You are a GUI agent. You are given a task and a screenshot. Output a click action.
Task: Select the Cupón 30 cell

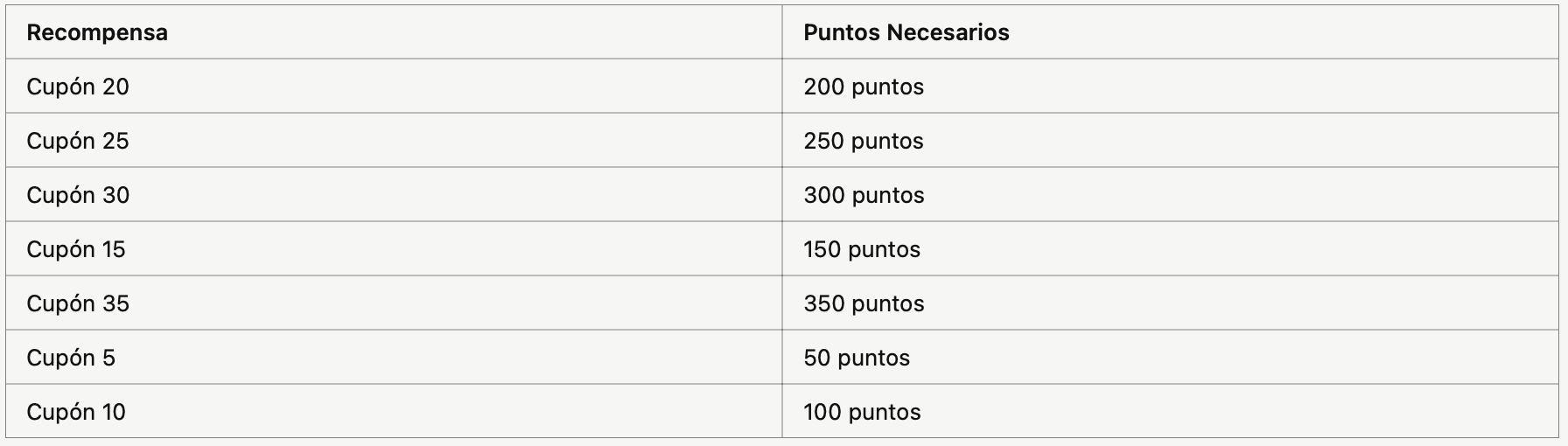(394, 195)
